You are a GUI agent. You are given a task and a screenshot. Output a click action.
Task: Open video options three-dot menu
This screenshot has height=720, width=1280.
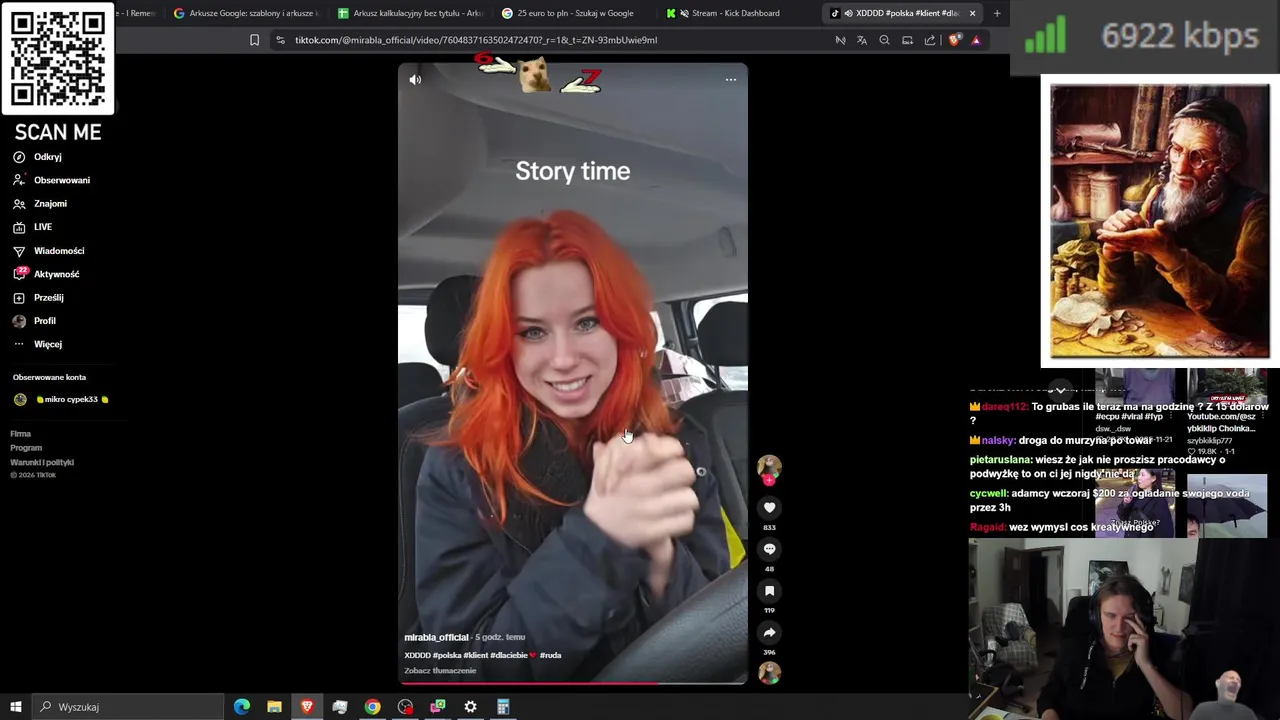click(x=731, y=80)
